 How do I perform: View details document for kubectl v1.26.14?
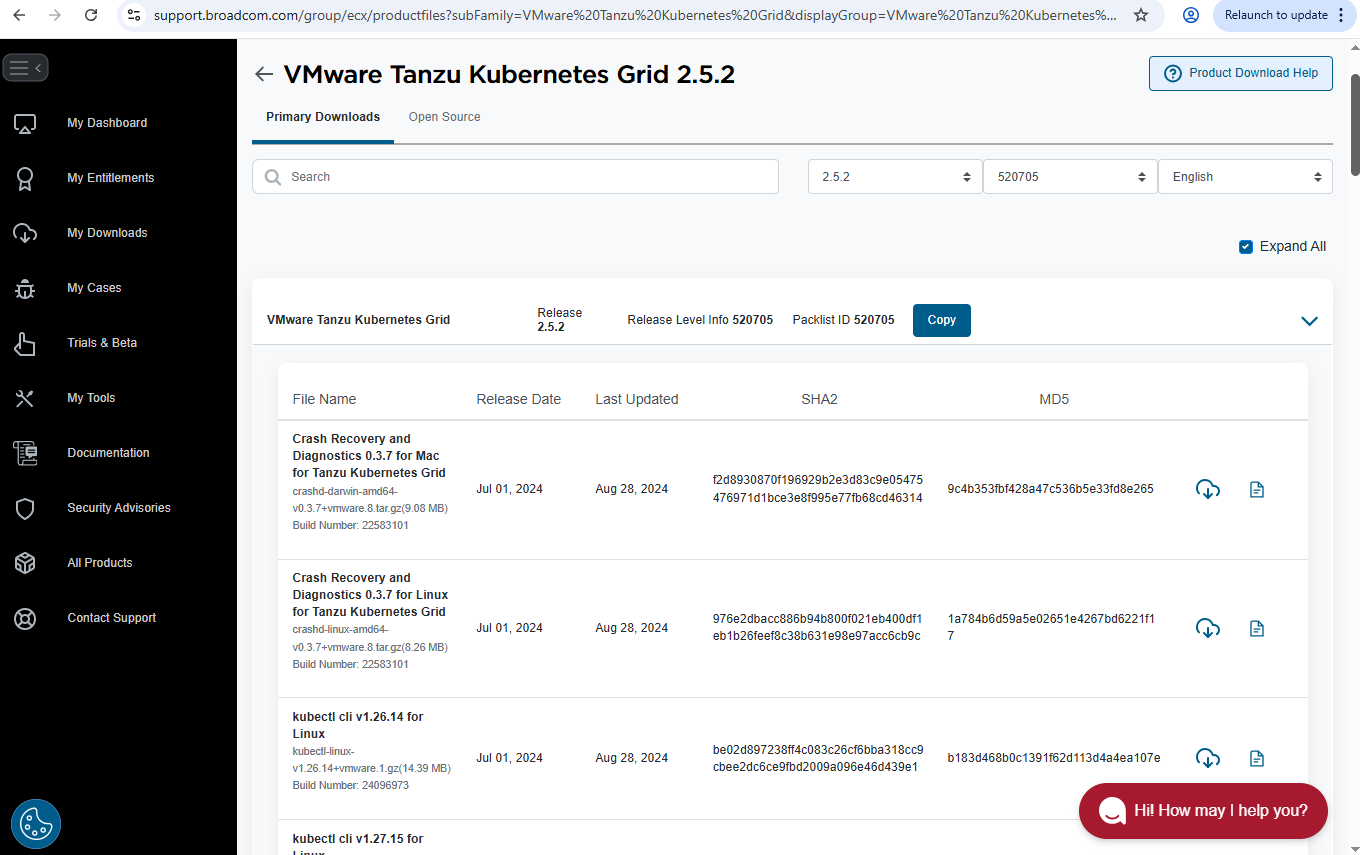(1257, 757)
